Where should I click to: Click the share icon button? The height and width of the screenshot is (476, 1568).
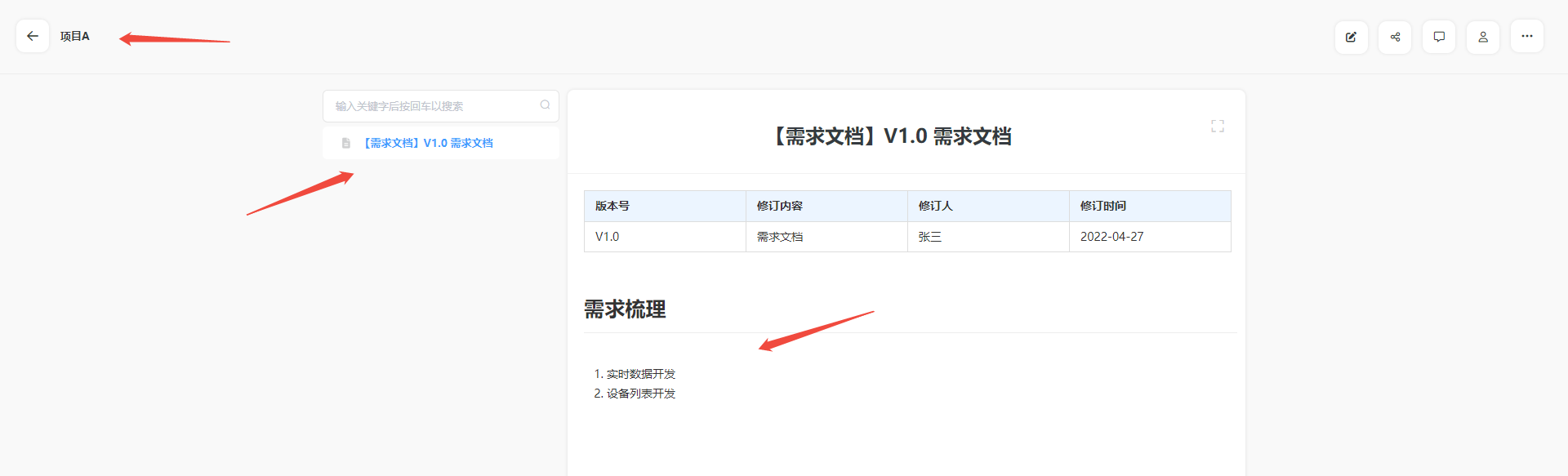click(x=1395, y=37)
